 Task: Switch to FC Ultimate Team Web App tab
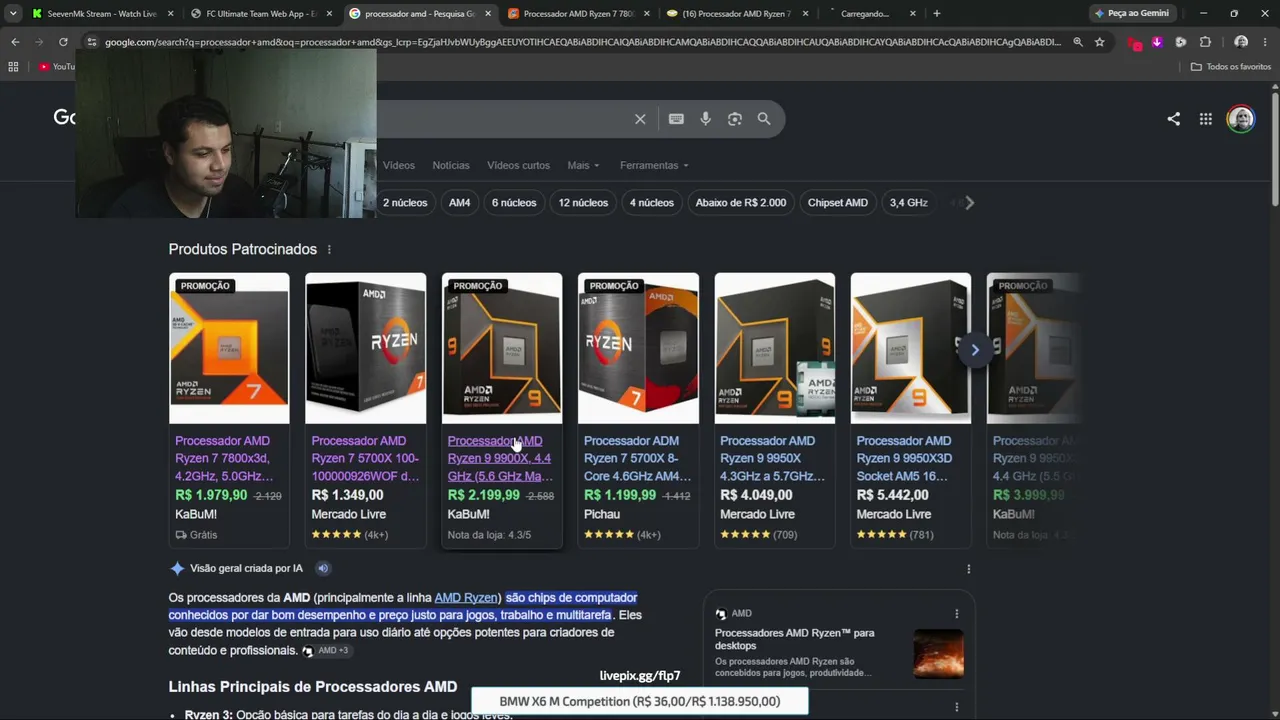tap(260, 14)
